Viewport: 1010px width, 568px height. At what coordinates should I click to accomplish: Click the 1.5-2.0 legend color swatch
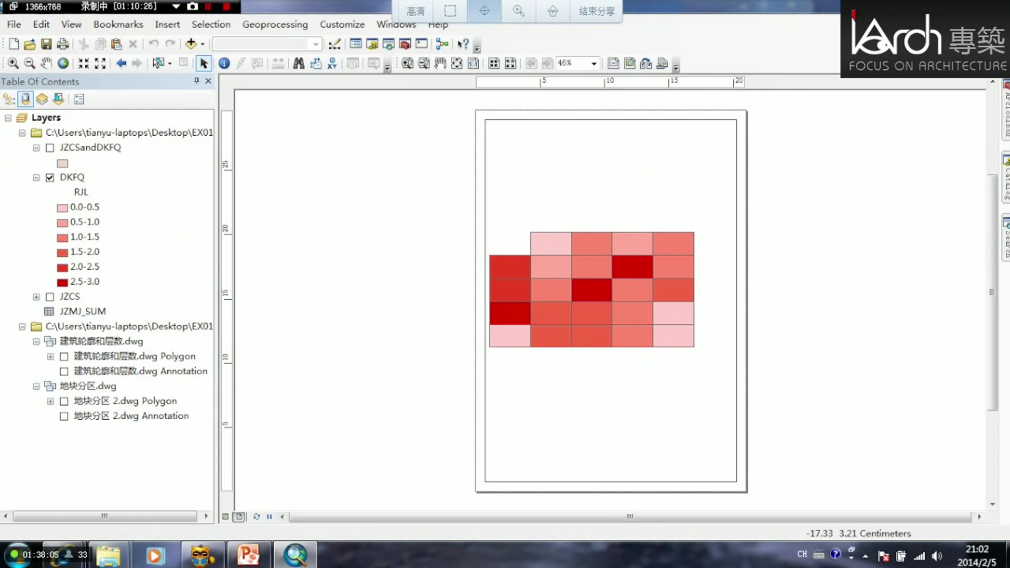click(62, 252)
